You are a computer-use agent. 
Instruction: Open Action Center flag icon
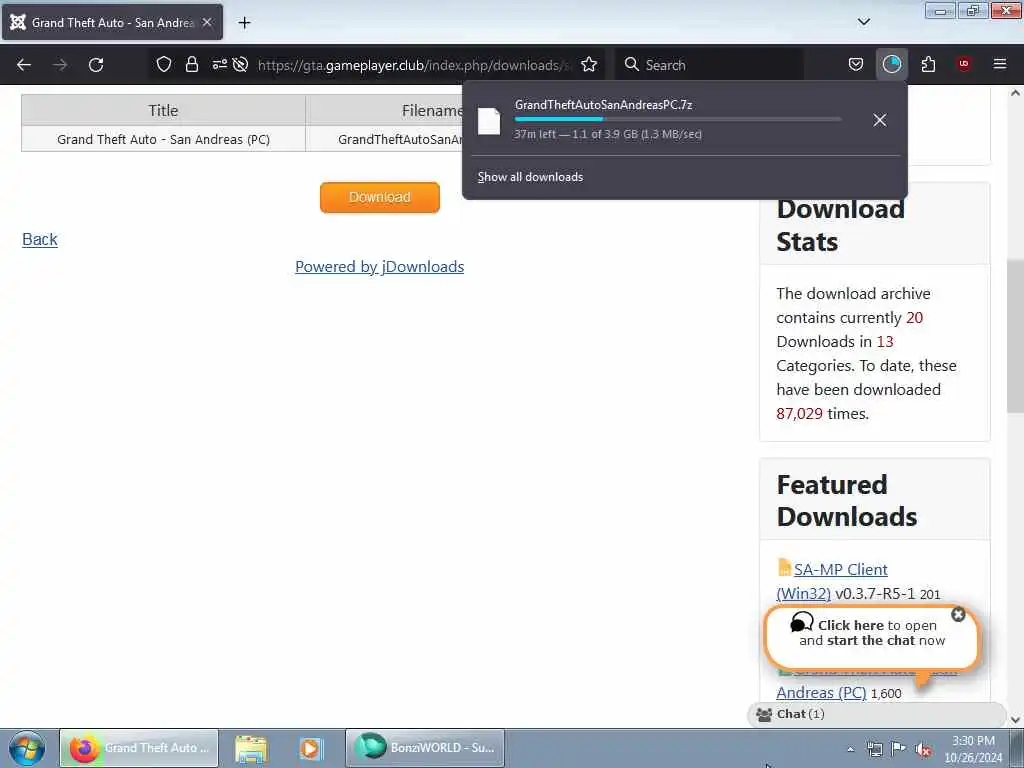point(899,749)
